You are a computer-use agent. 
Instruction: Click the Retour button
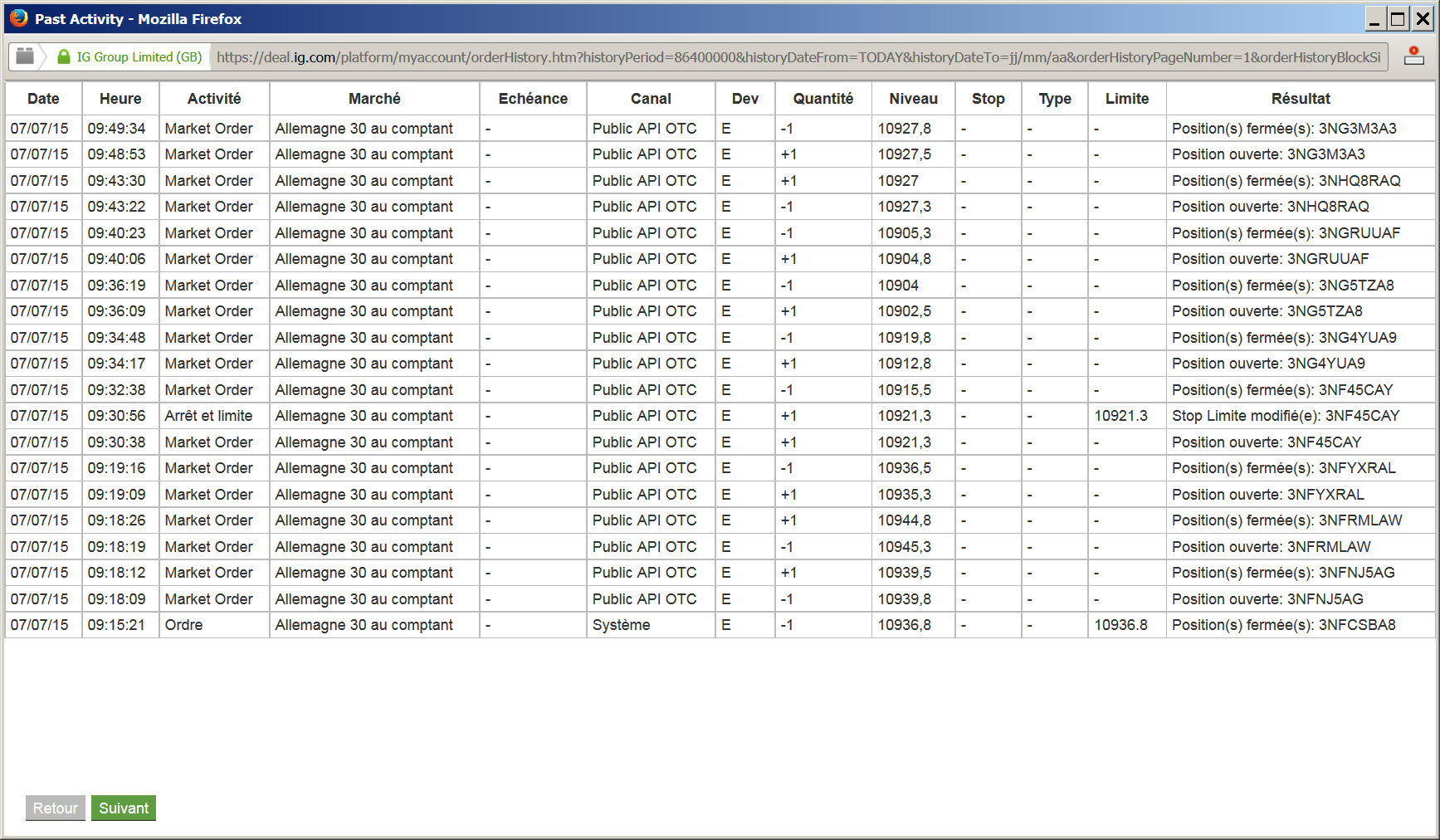point(56,808)
